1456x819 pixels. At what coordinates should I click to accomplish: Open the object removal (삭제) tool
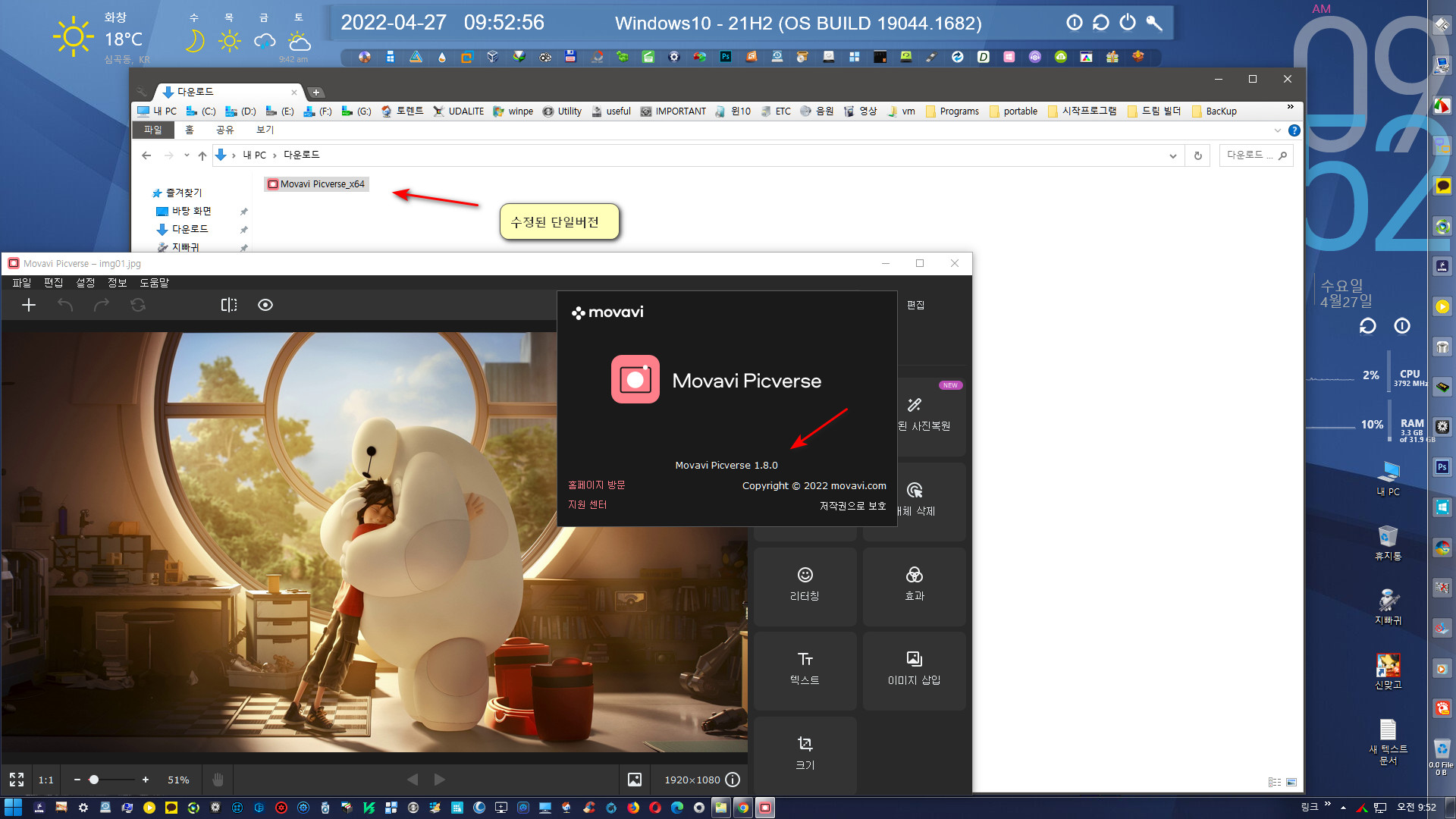click(930, 501)
